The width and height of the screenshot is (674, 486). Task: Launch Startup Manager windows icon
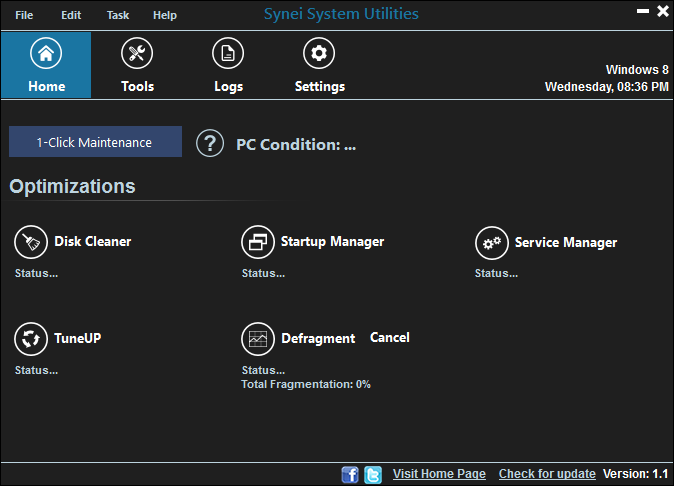[258, 242]
